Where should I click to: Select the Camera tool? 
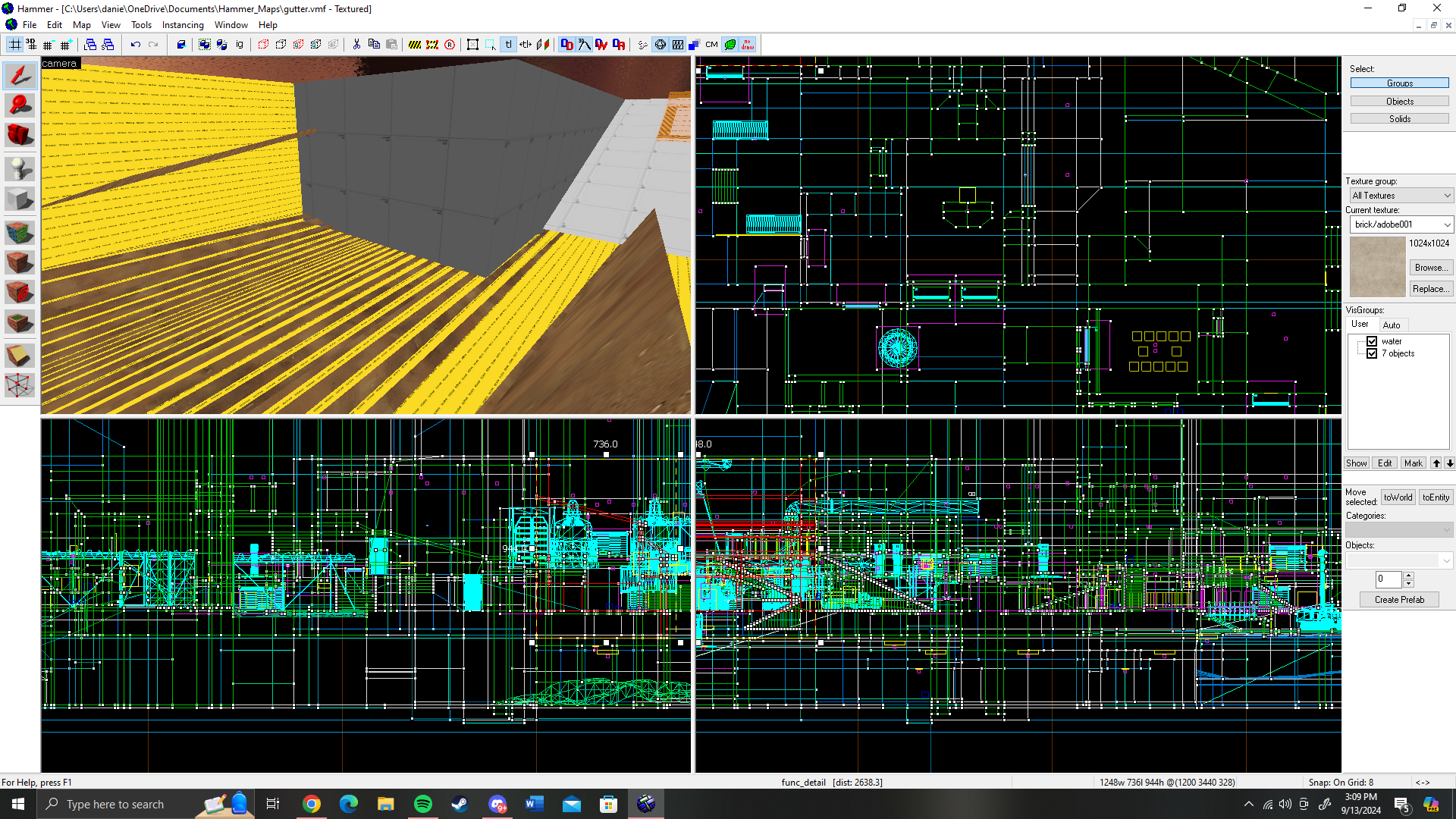[x=20, y=136]
